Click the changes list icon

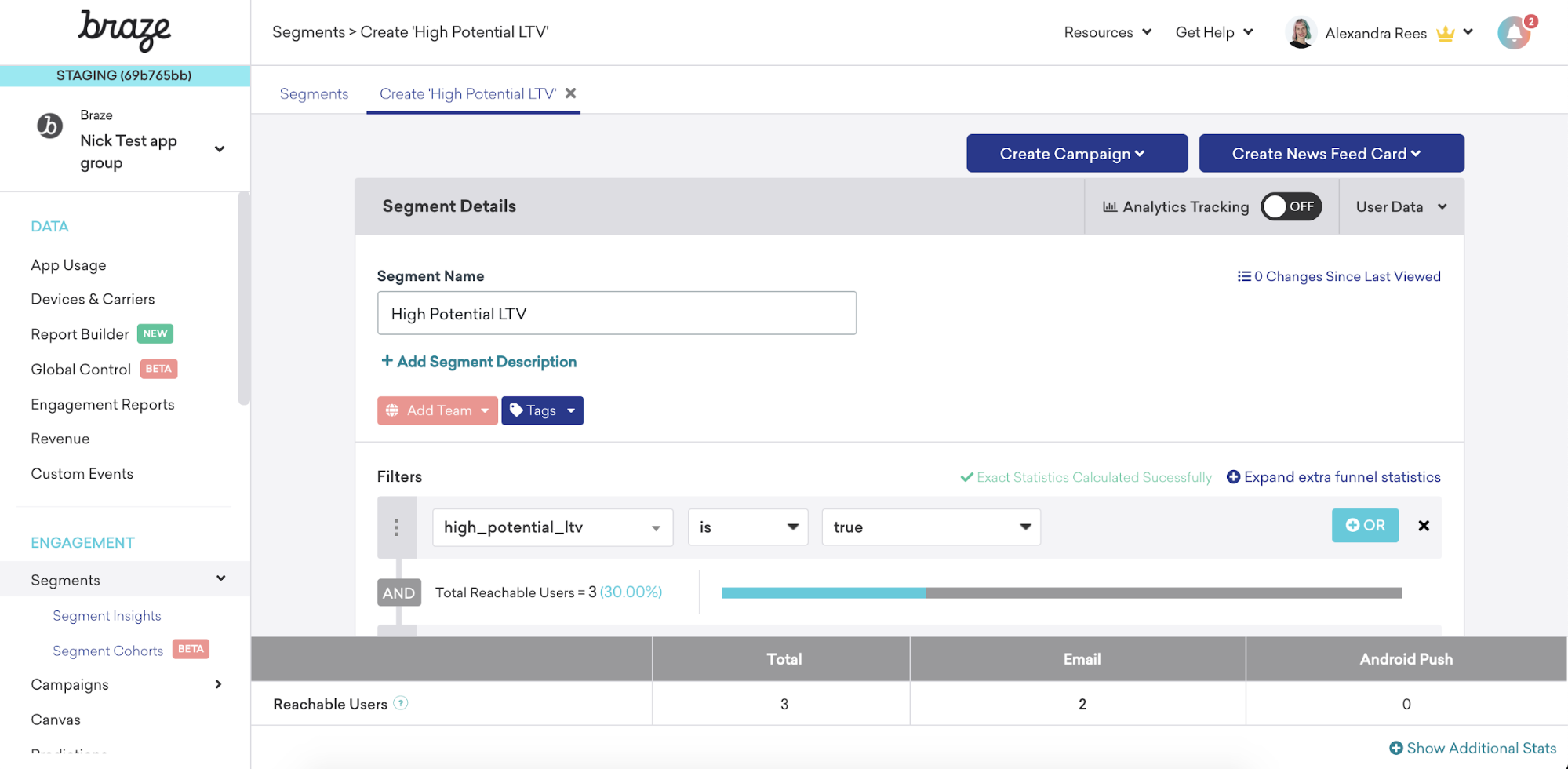tap(1244, 276)
